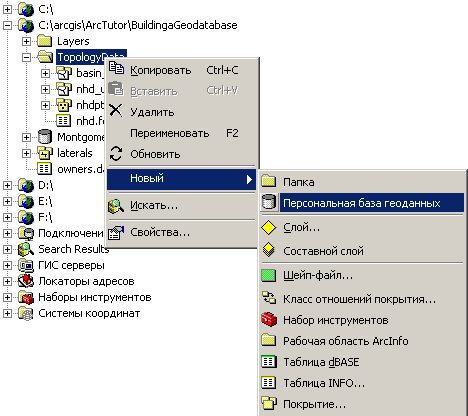
Task: Click the nhdpt point coverage icon
Action: pos(64,105)
